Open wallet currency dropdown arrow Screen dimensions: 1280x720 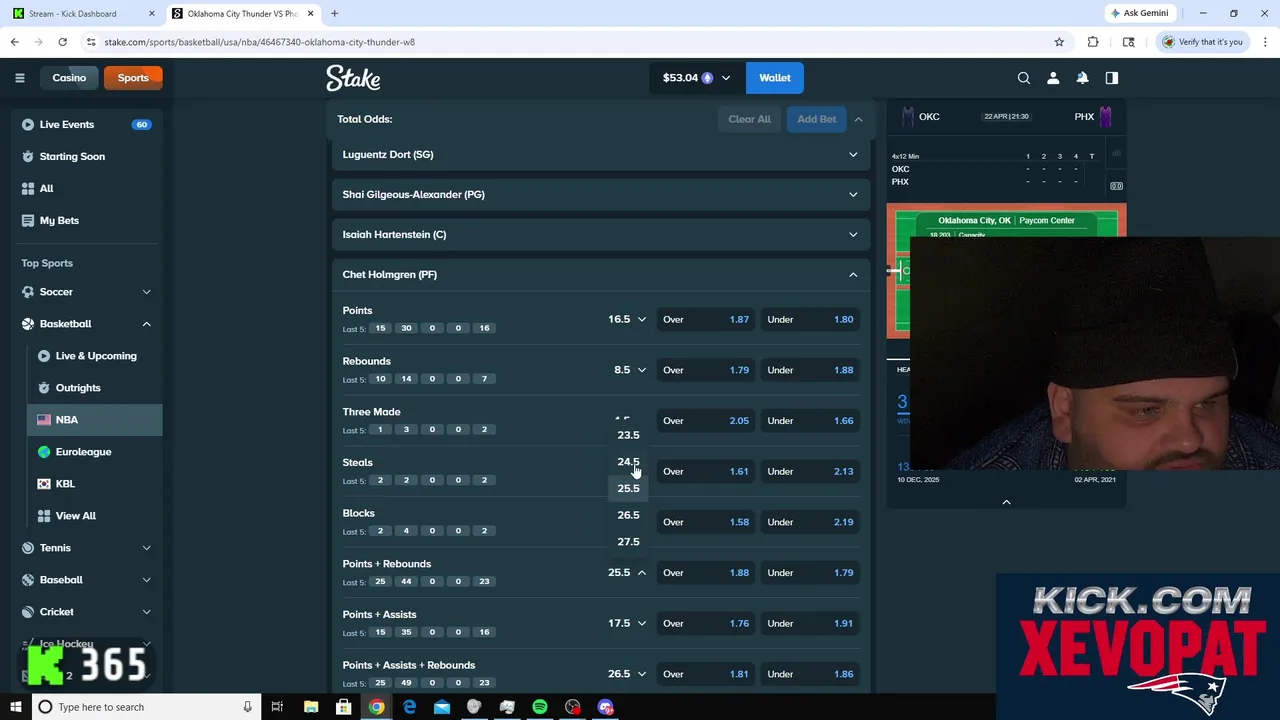point(726,78)
